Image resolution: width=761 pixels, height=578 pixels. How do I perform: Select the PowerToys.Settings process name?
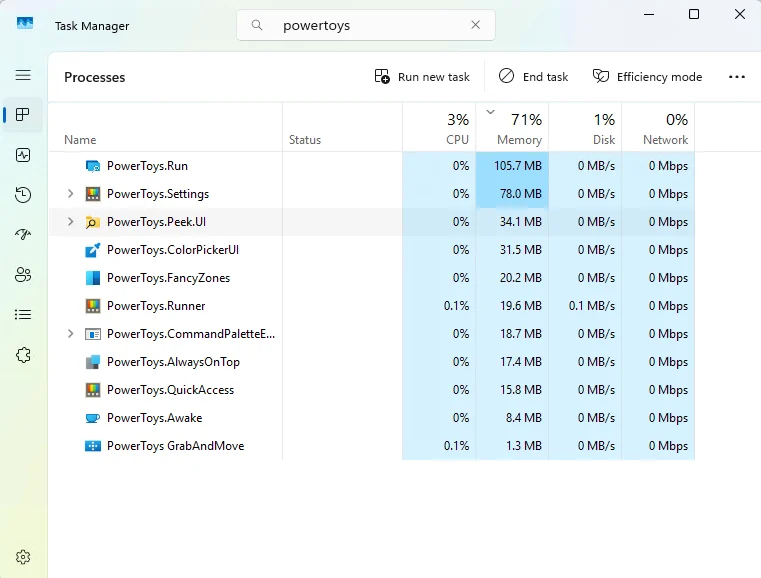pyautogui.click(x=158, y=194)
